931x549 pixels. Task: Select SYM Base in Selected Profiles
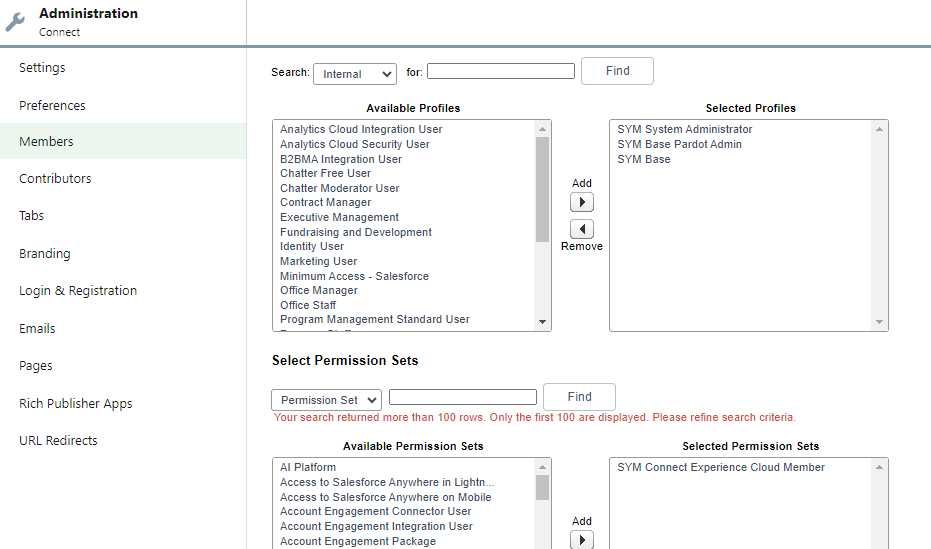tap(644, 159)
